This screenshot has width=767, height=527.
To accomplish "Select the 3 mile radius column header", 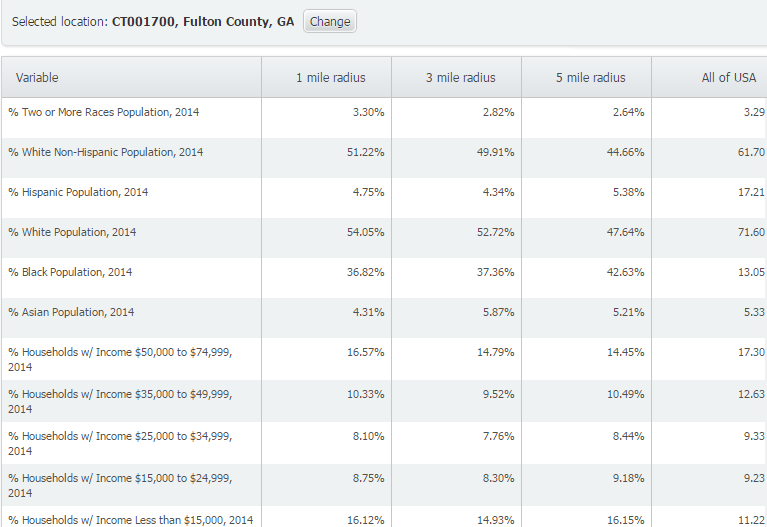I will tap(460, 77).
